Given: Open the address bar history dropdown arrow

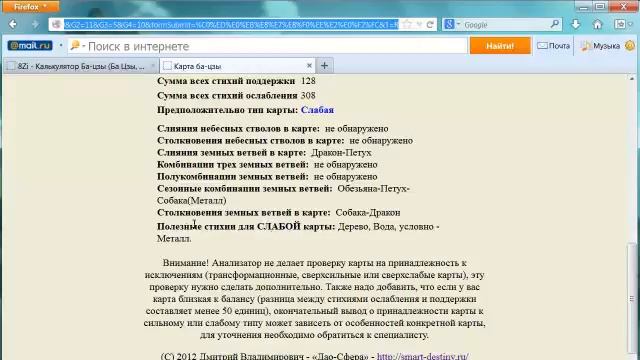Looking at the screenshot, I should point(419,25).
